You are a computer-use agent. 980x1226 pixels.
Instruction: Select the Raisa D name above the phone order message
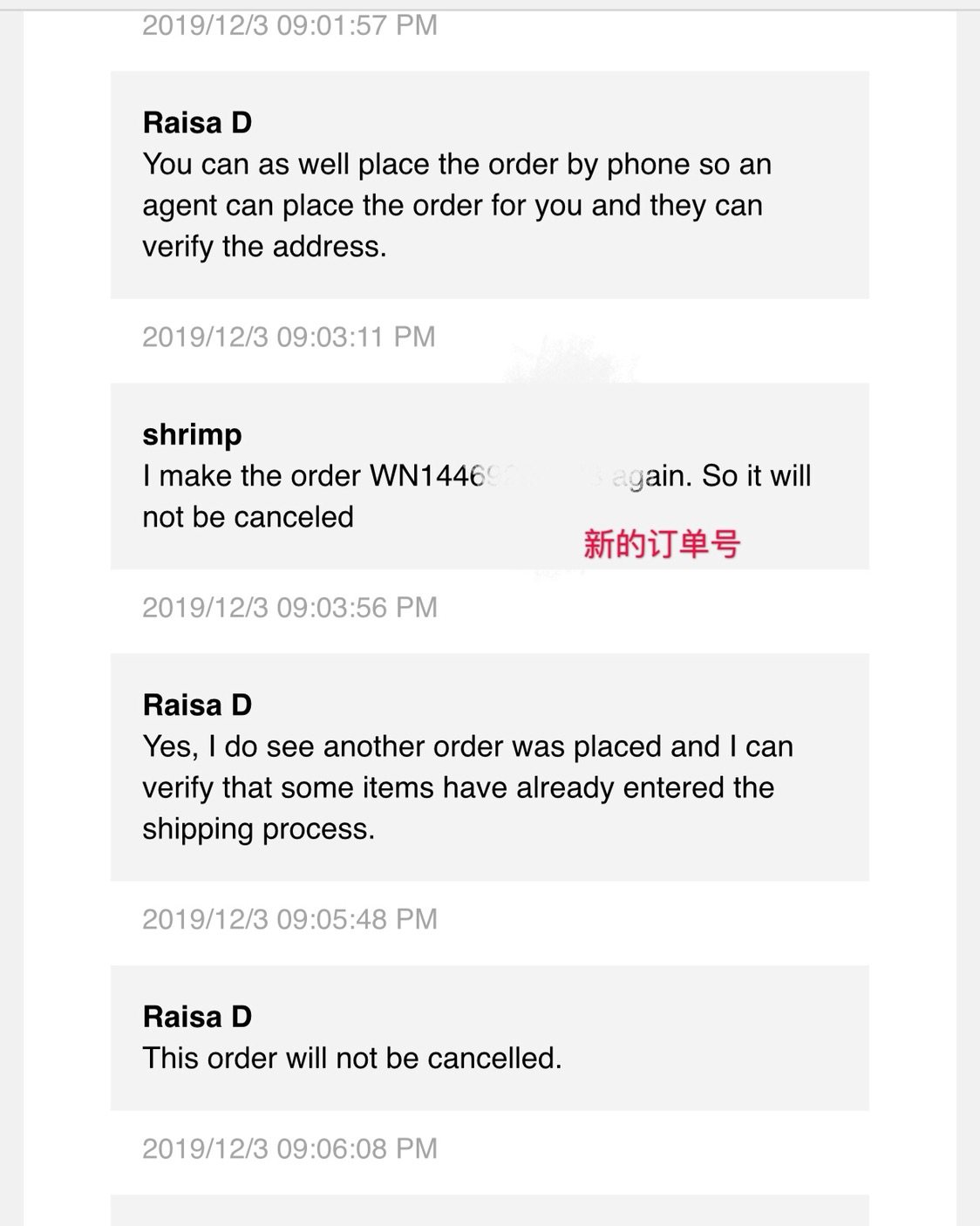pos(197,123)
